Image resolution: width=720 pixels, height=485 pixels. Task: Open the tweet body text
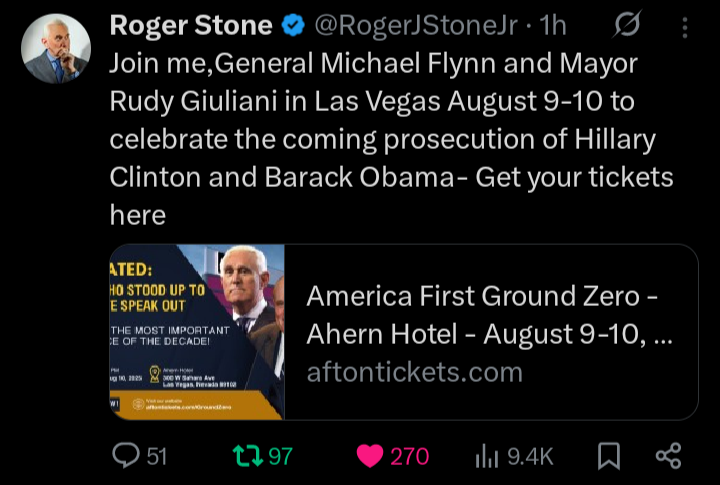pyautogui.click(x=390, y=140)
